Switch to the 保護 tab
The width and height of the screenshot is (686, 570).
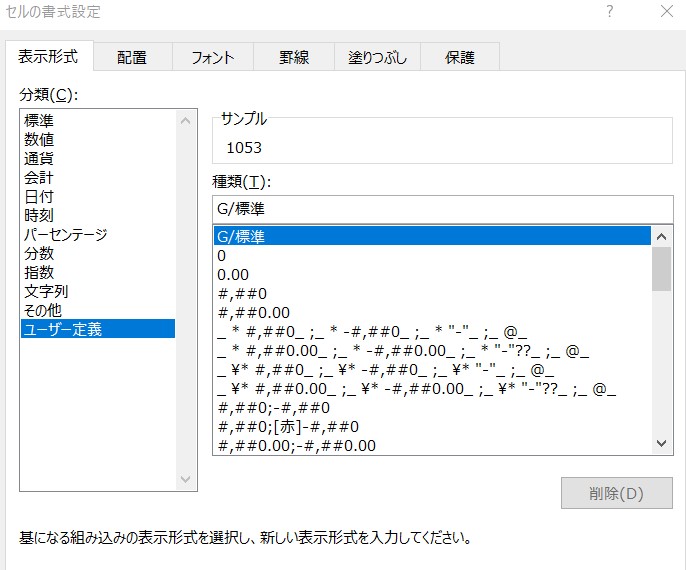(x=460, y=57)
